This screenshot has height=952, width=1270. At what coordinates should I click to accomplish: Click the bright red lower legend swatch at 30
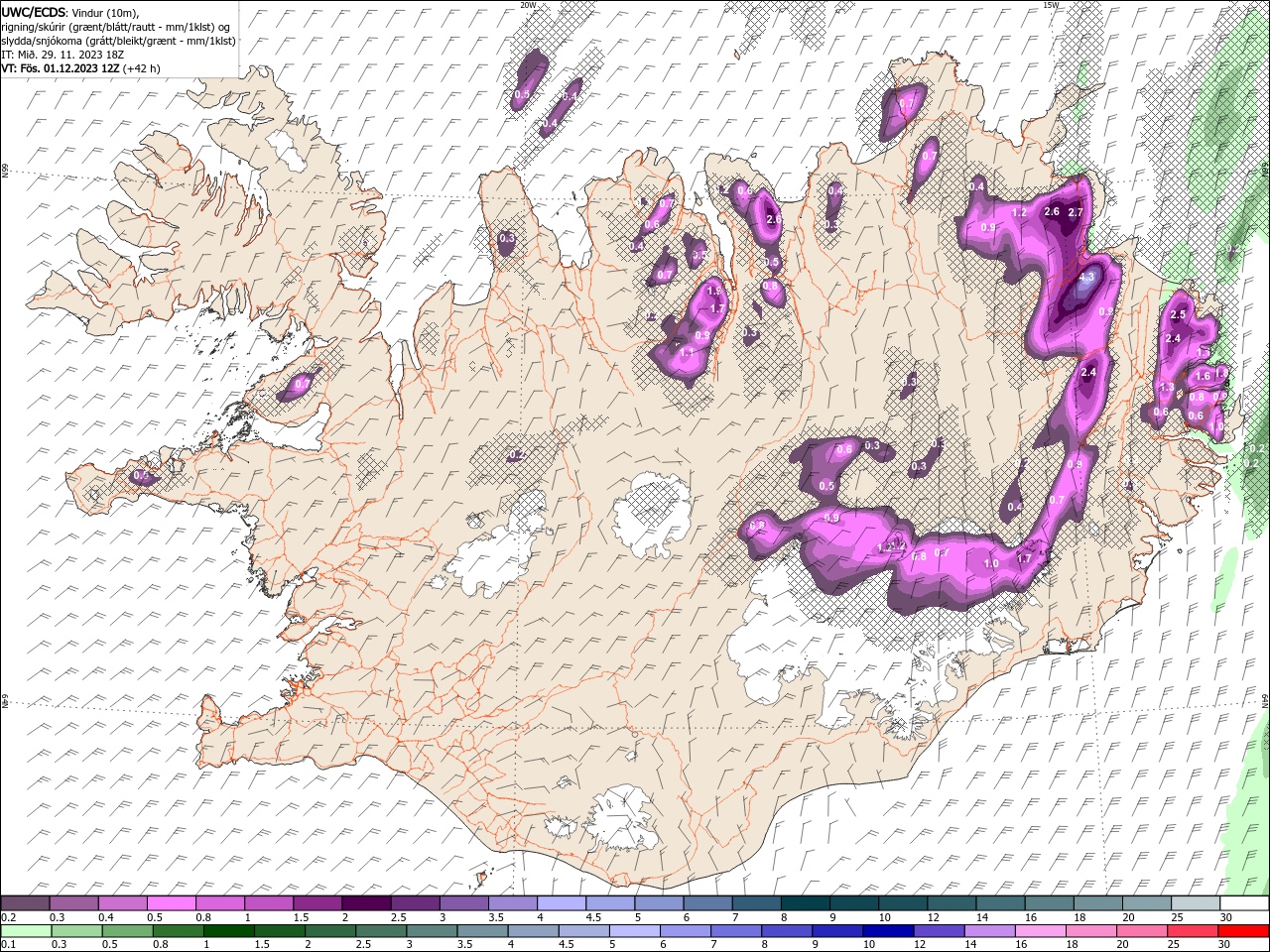1243,930
